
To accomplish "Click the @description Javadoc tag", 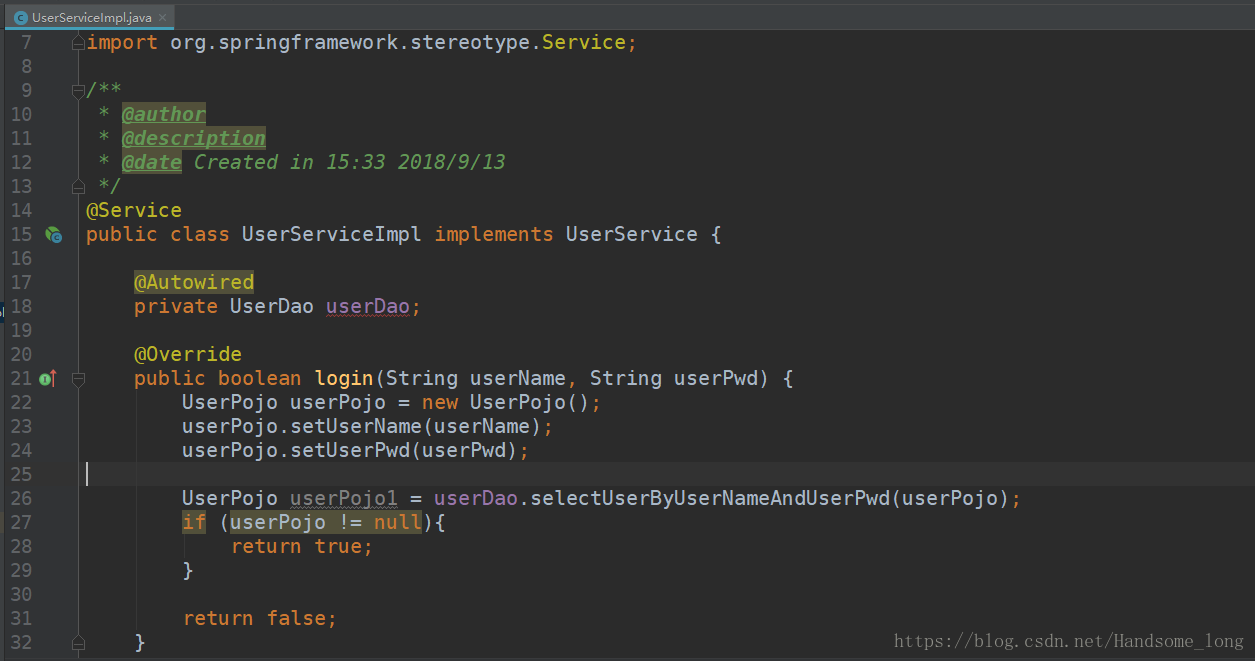I will tap(194, 138).
